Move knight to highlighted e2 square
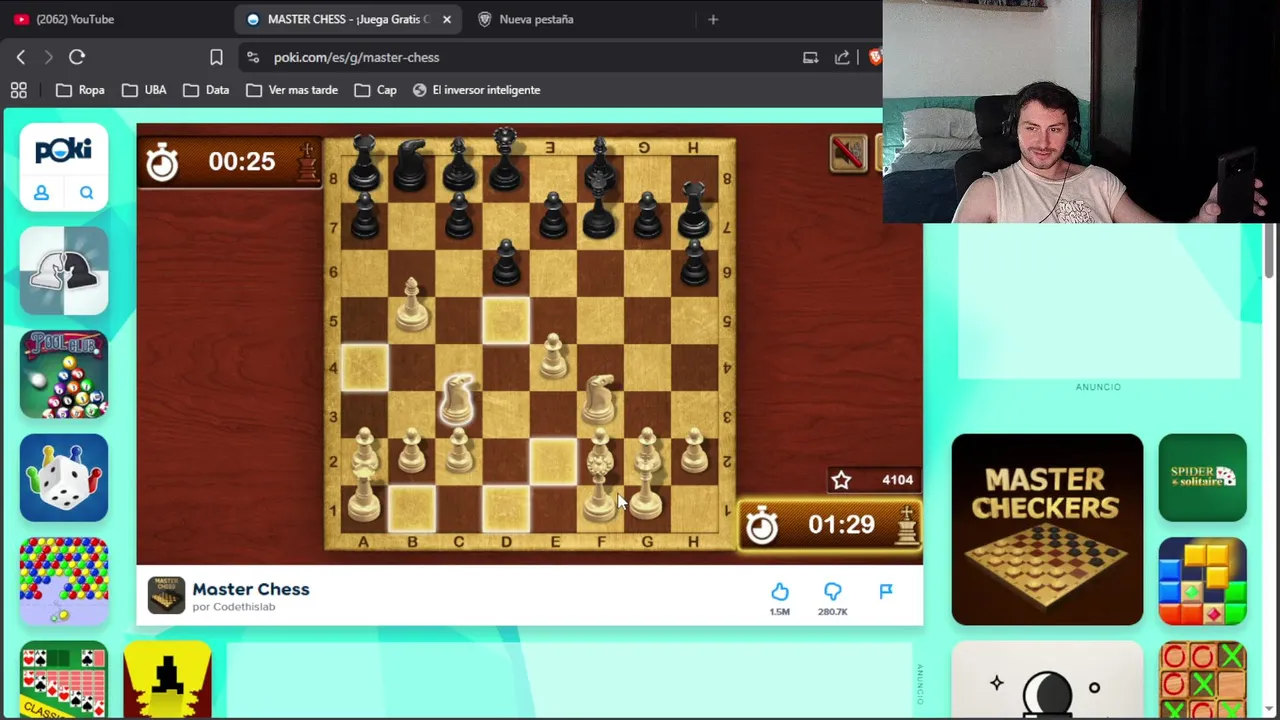Viewport: 1280px width, 720px height. [553, 461]
